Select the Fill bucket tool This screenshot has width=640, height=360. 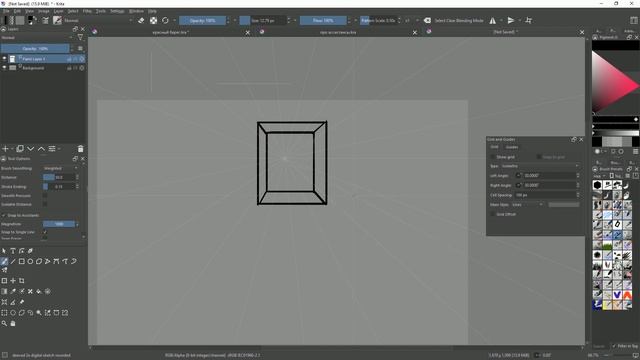coord(39,291)
